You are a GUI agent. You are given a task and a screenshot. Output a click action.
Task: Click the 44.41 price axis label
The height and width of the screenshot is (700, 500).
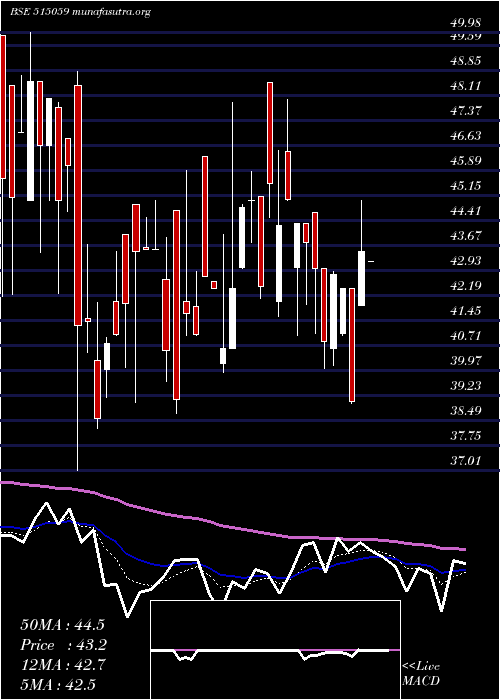pyautogui.click(x=467, y=211)
